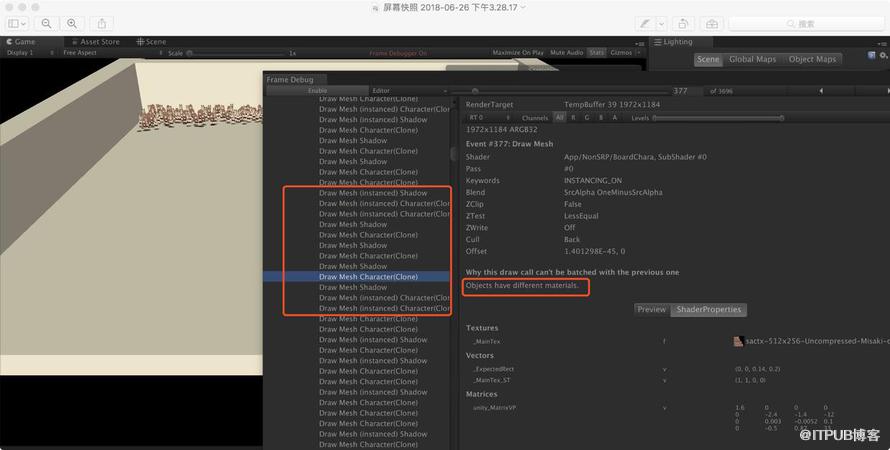
Task: Select the Frame Debug tab
Action: click(x=290, y=79)
